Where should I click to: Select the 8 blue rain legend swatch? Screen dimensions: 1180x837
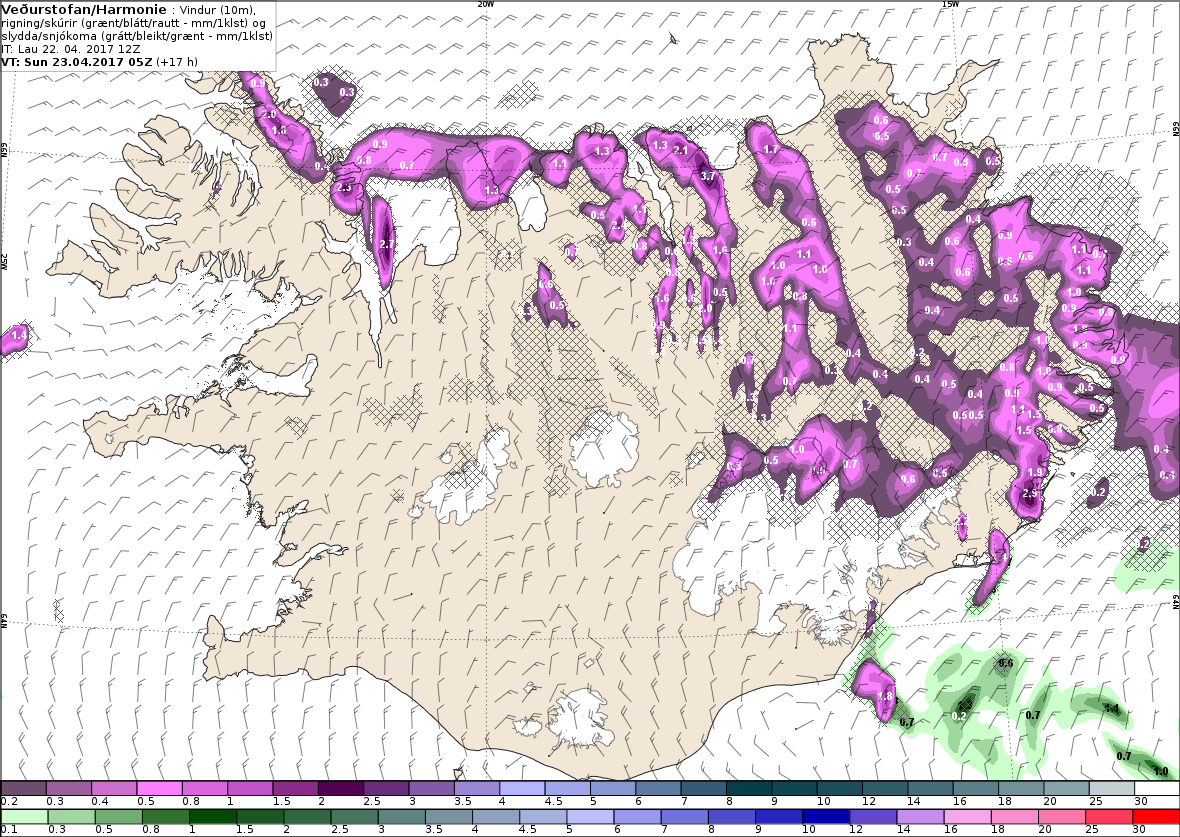coord(731,817)
